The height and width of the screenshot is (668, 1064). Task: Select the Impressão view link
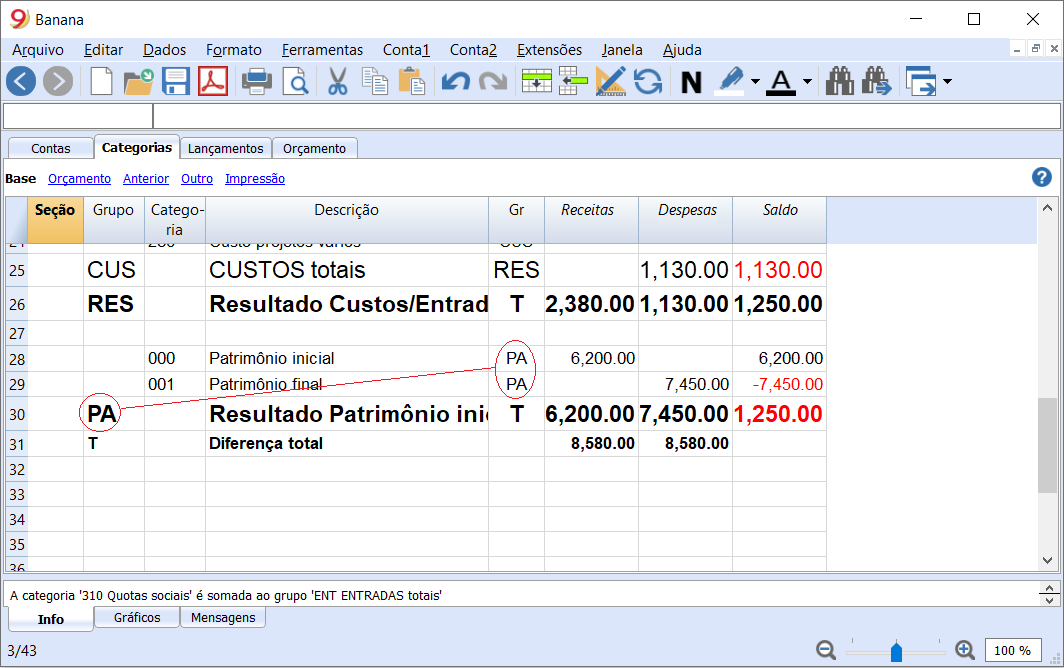coord(255,179)
